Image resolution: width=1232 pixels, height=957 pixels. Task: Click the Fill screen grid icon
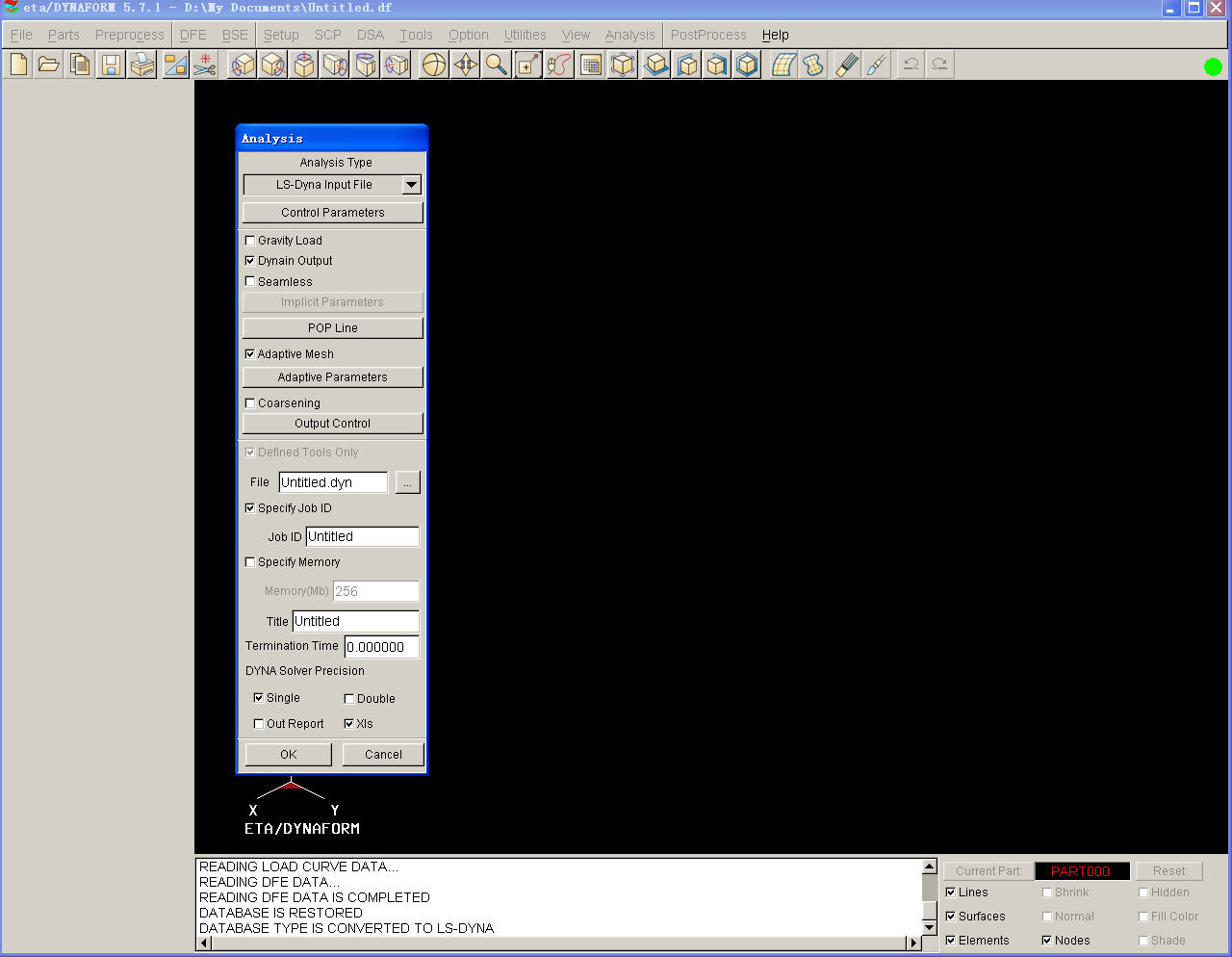point(591,65)
